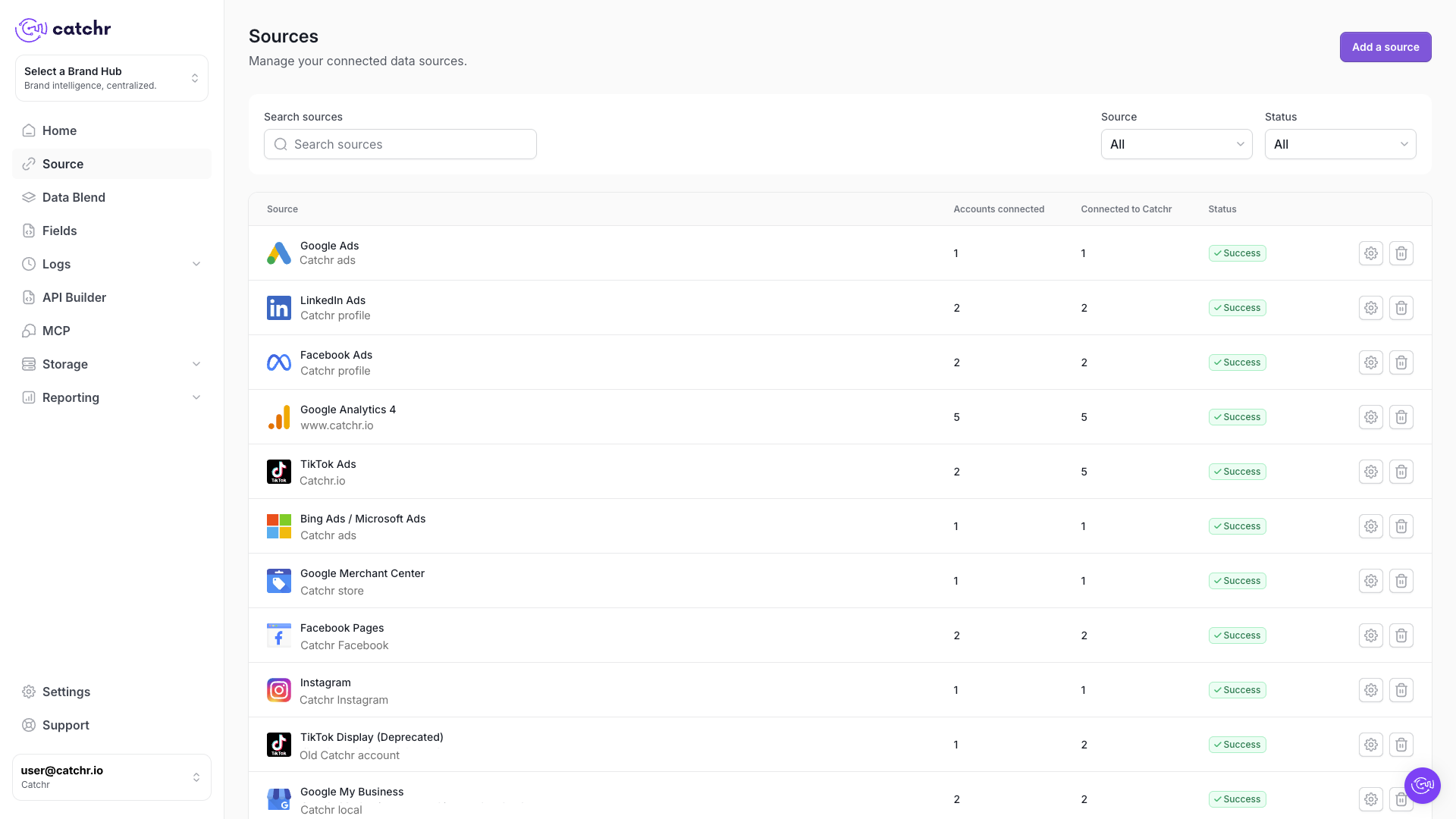Viewport: 1456px width, 819px height.
Task: Click the Google Analytics 4 source name
Action: [348, 409]
